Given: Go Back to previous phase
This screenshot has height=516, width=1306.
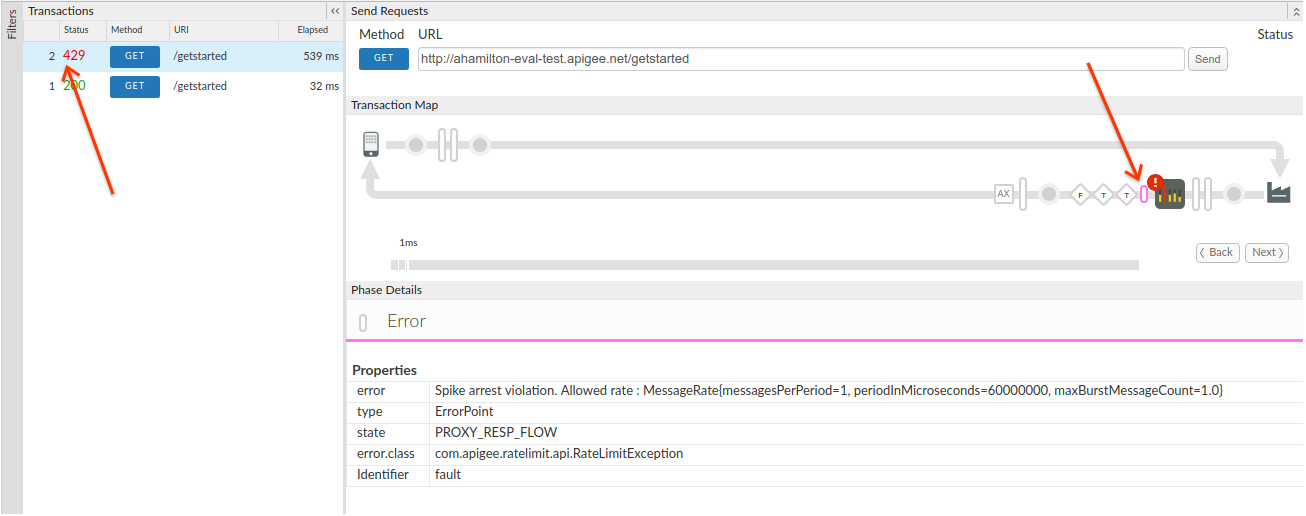Looking at the screenshot, I should pyautogui.click(x=1218, y=253).
